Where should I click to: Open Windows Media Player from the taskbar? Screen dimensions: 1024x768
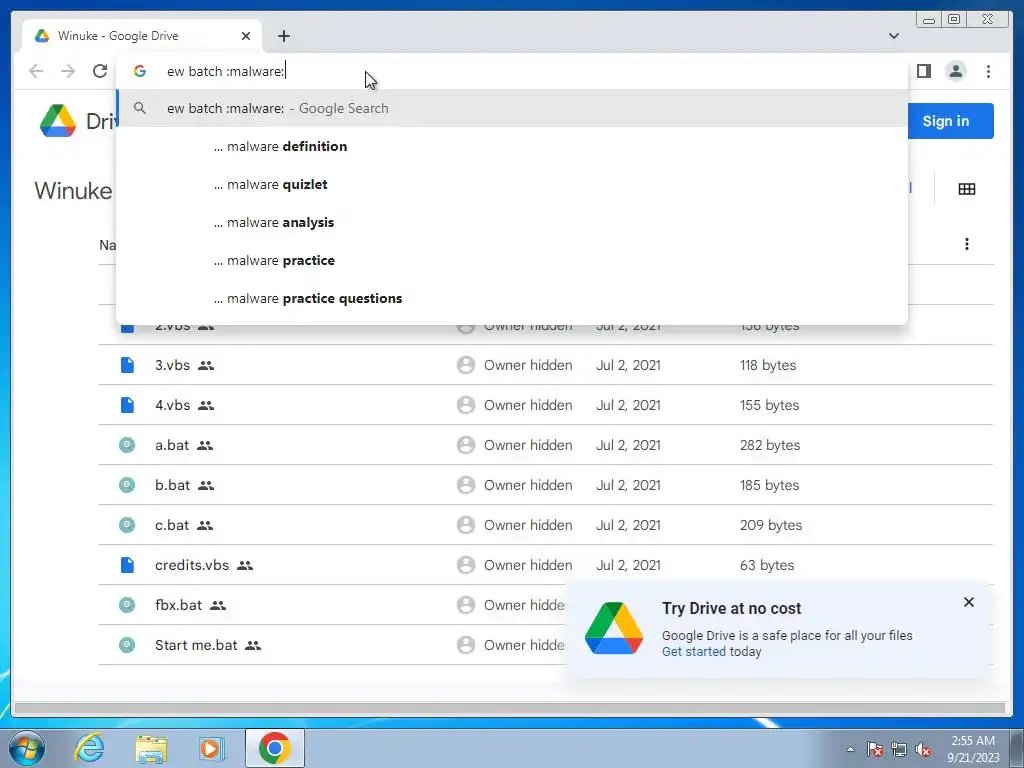point(212,748)
